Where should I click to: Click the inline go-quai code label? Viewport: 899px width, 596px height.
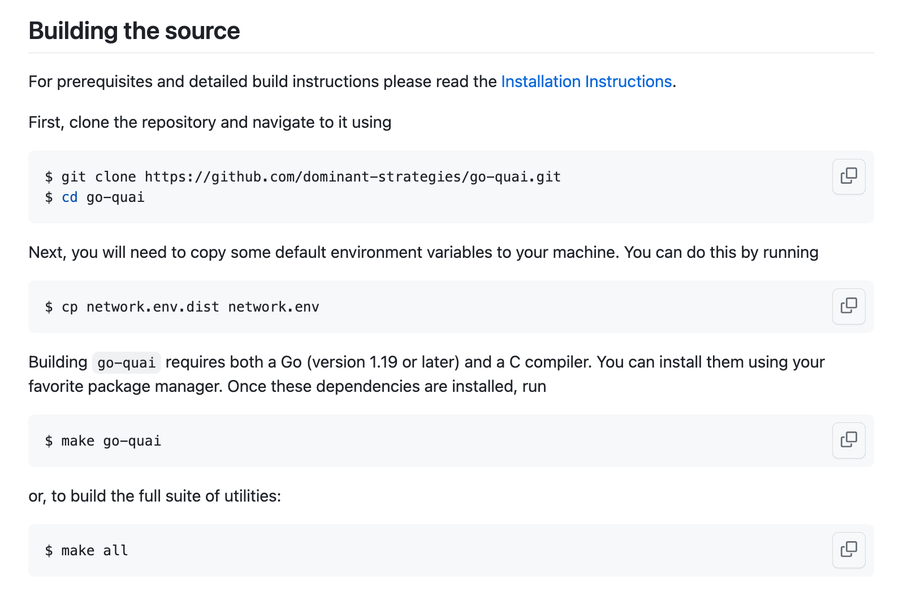[126, 363]
